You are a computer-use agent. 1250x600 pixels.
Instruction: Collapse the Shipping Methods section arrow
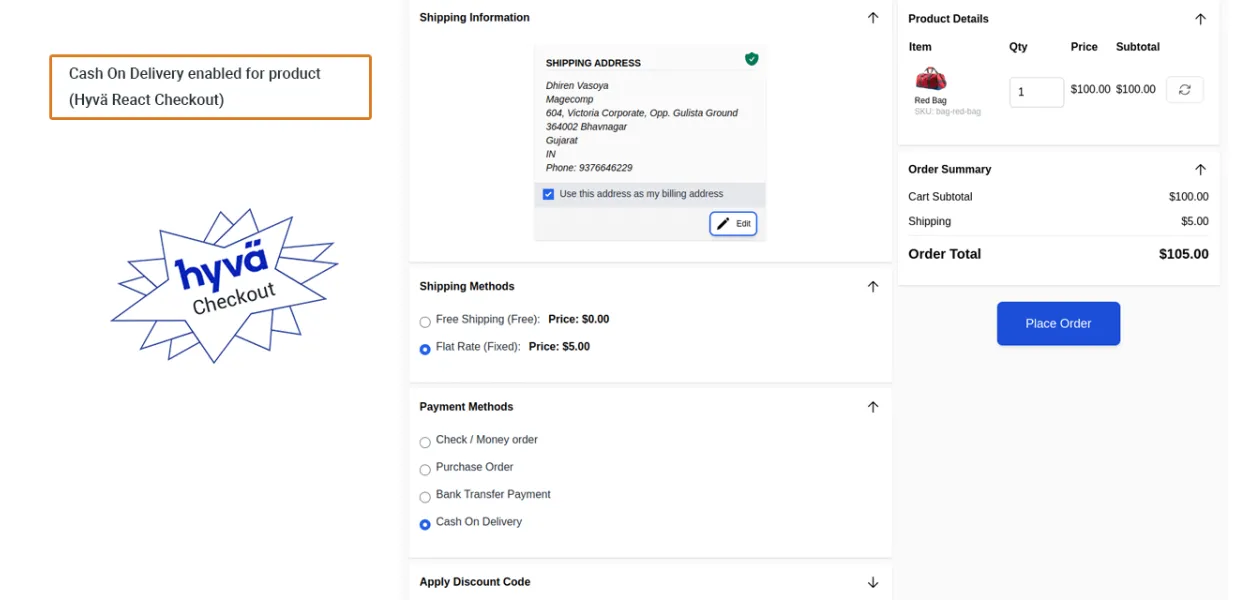(x=872, y=287)
